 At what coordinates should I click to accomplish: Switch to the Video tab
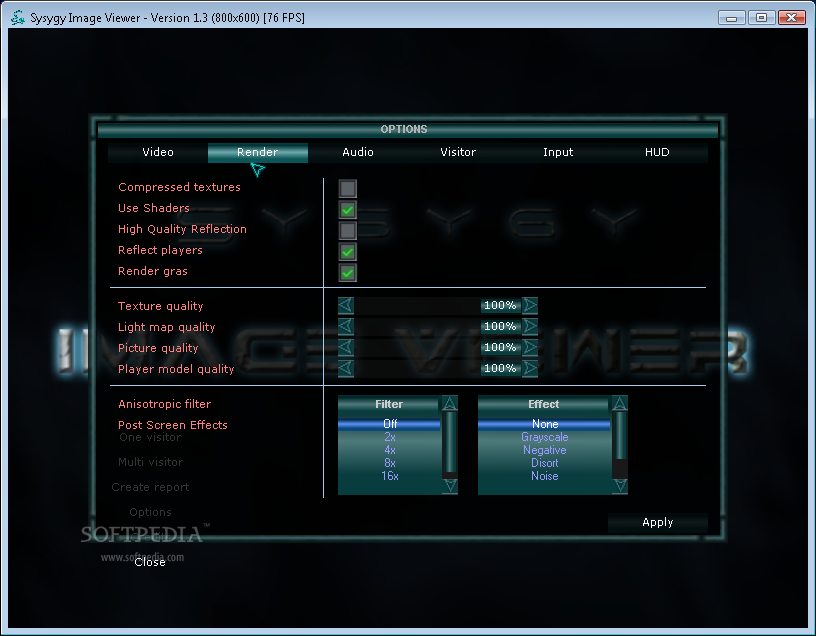(158, 152)
